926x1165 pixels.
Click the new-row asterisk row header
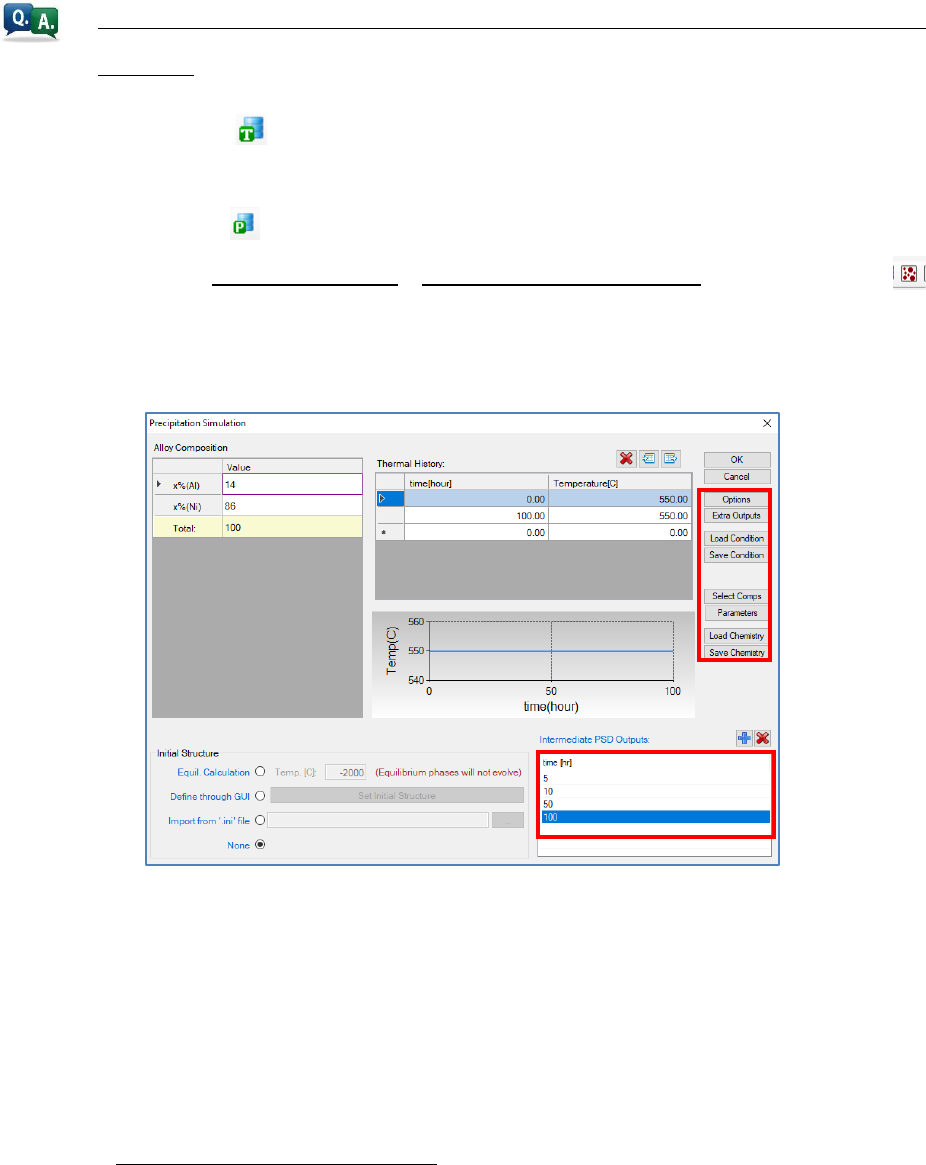(390, 532)
